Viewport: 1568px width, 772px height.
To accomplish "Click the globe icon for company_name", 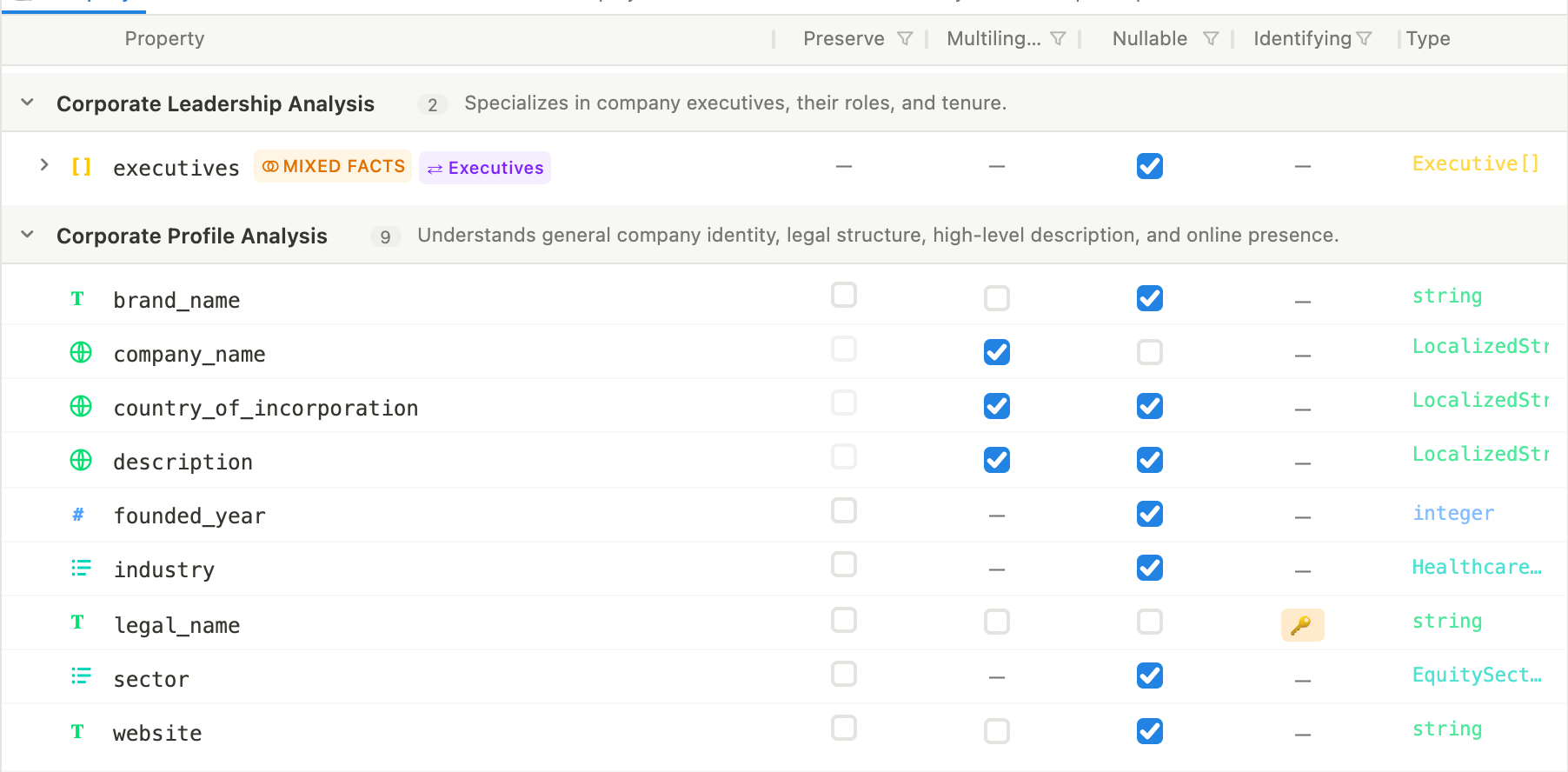I will coord(81,353).
